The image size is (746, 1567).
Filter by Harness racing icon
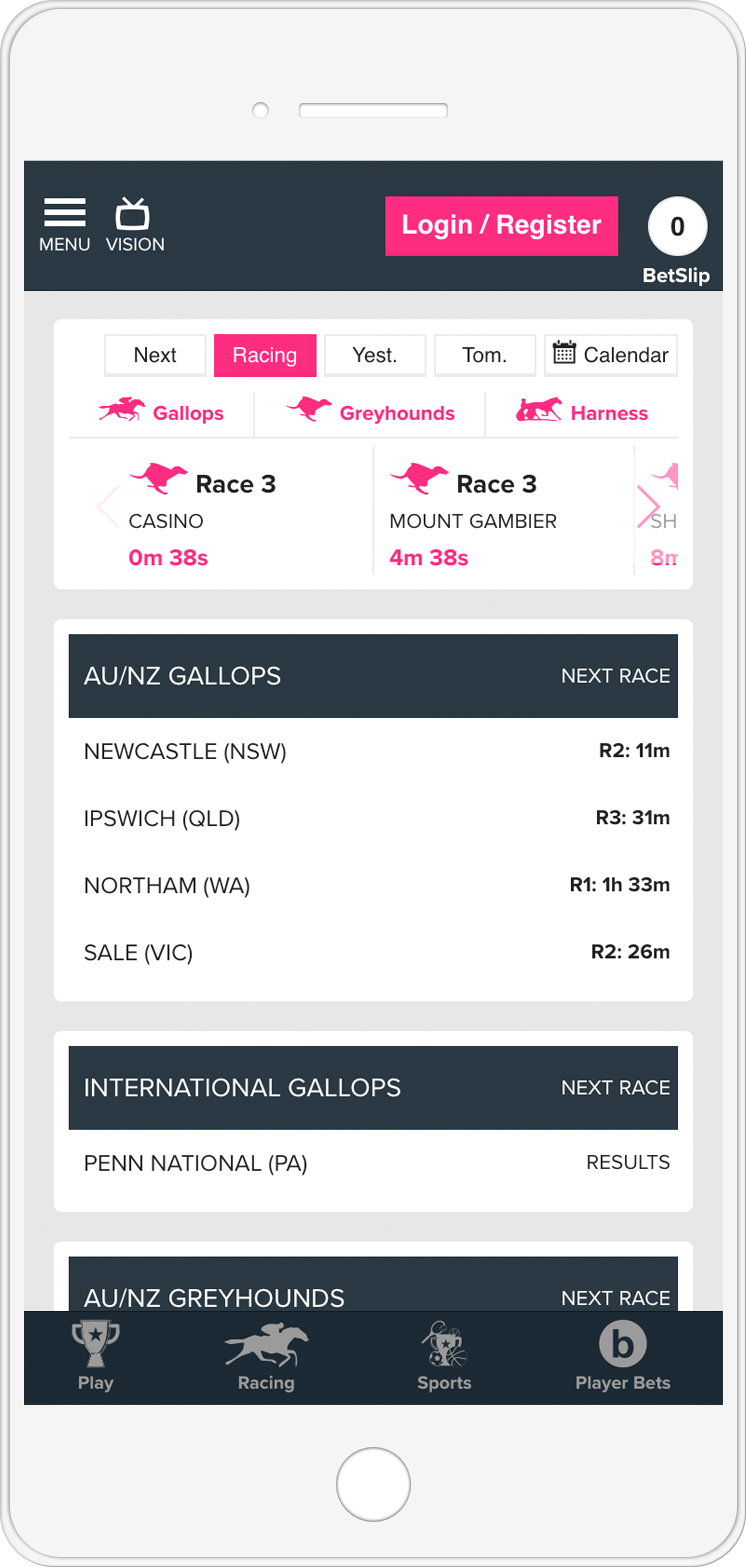[x=539, y=410]
